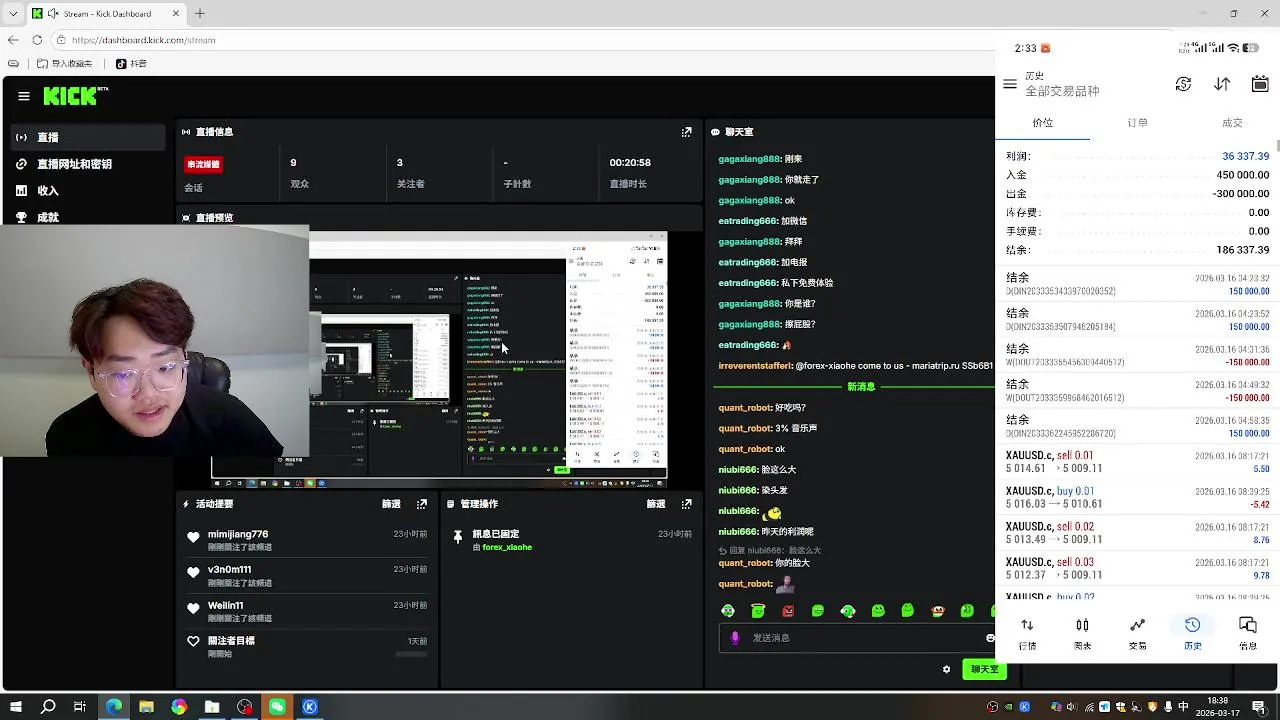Open the 抖音 bookmark

(x=131, y=64)
